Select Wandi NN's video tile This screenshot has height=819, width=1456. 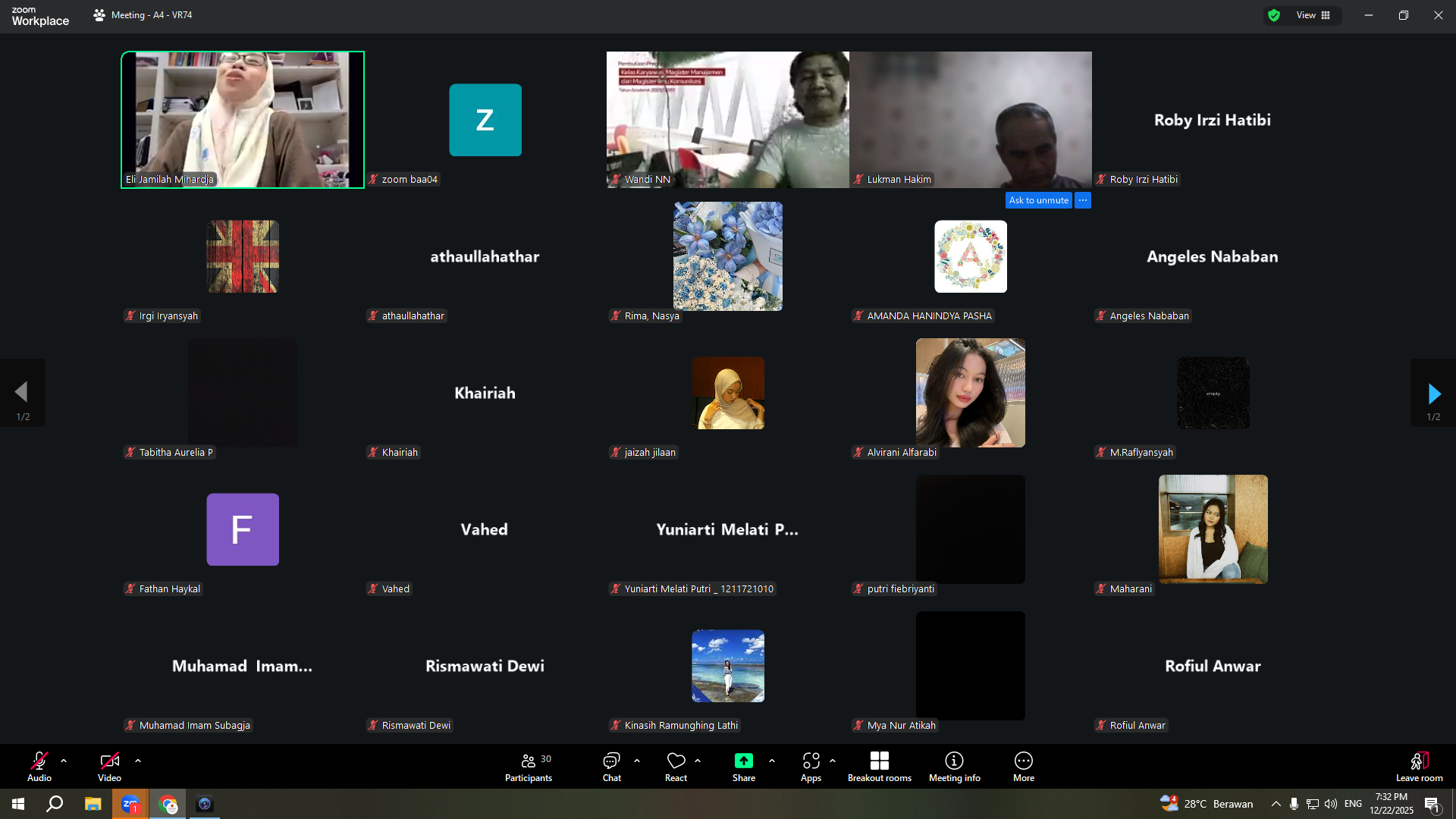coord(728,120)
